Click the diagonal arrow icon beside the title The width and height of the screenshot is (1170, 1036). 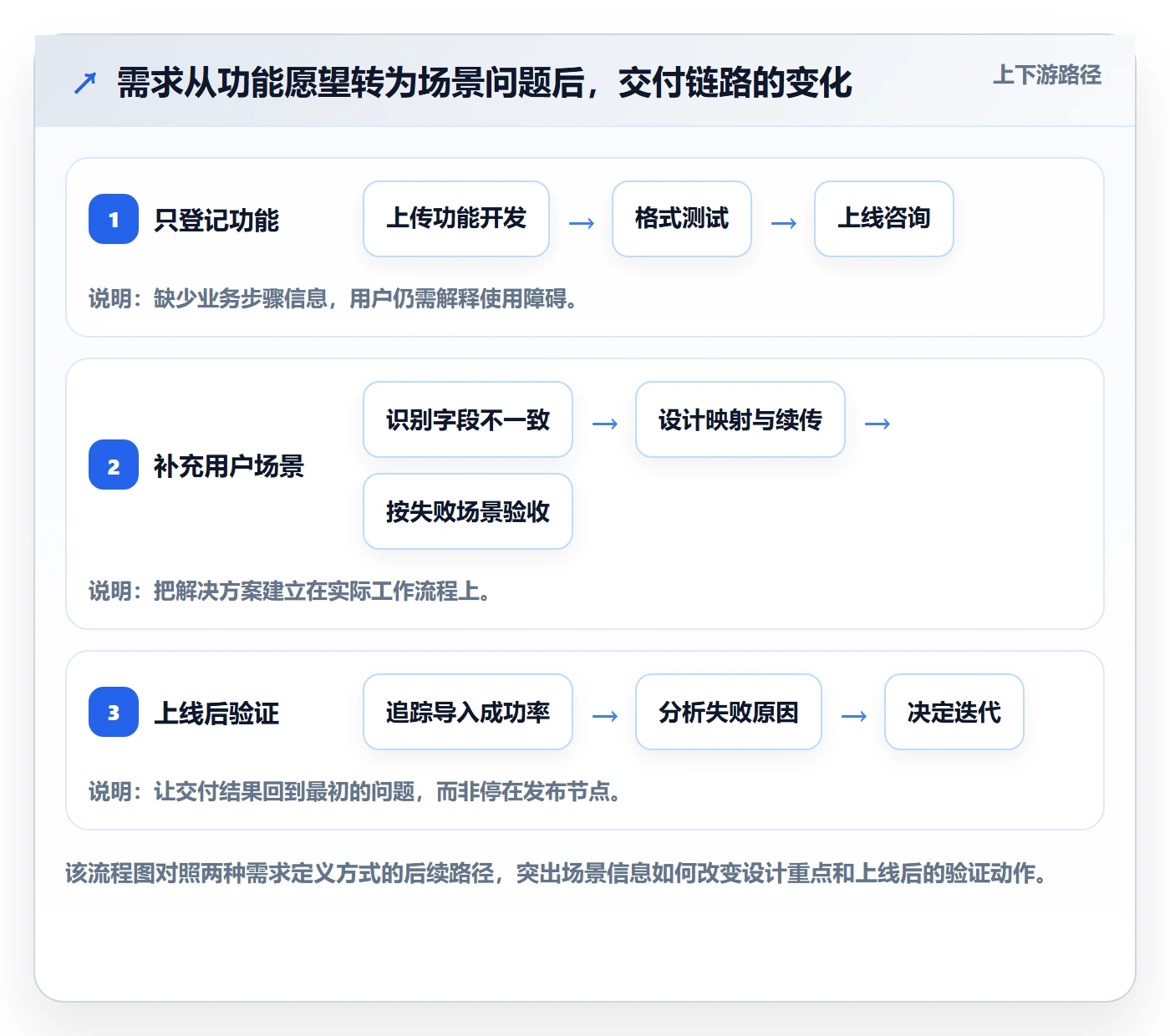(x=85, y=83)
